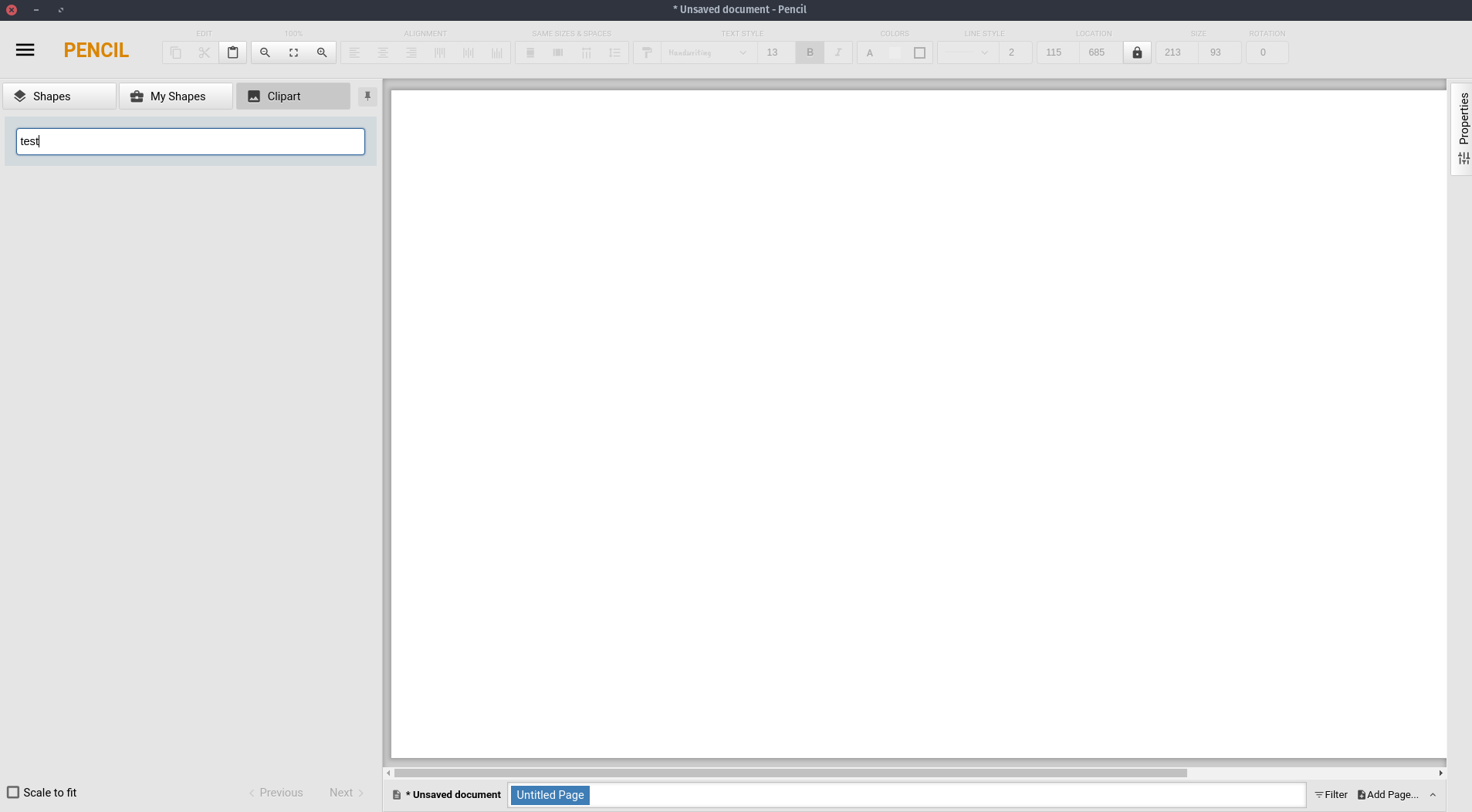
Task: Click the font size field showing 13
Action: coord(775,52)
